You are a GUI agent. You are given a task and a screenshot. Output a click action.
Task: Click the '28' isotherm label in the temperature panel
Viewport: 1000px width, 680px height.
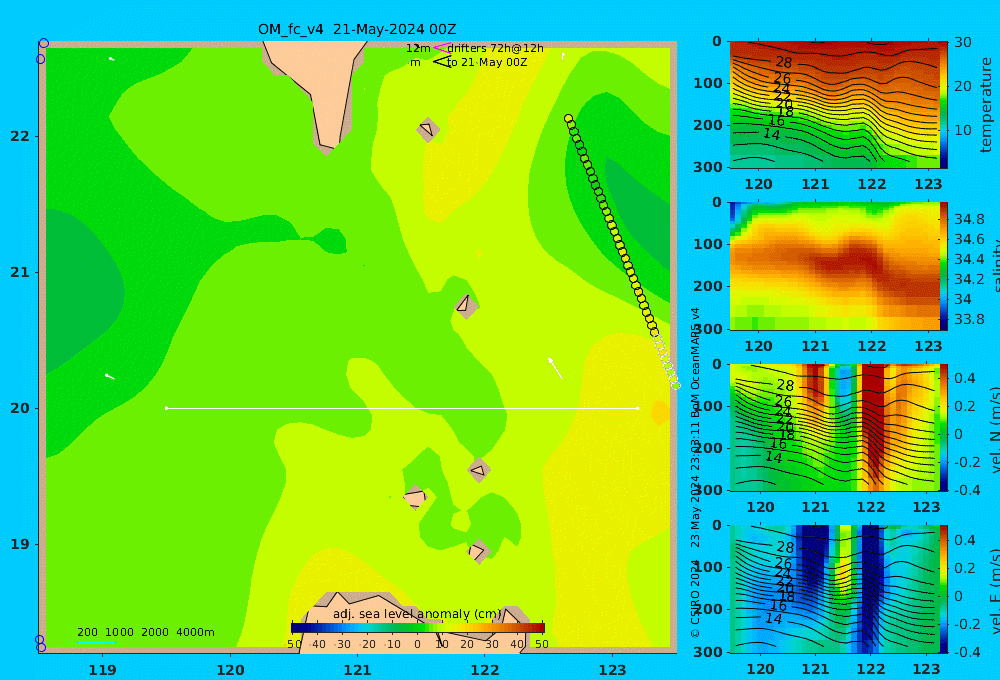(x=783, y=63)
